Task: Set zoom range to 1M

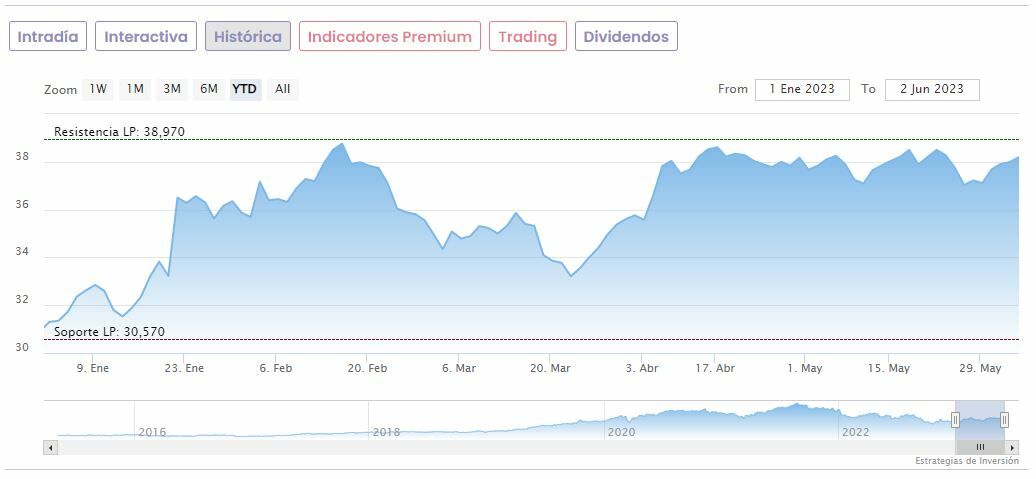Action: pos(135,89)
